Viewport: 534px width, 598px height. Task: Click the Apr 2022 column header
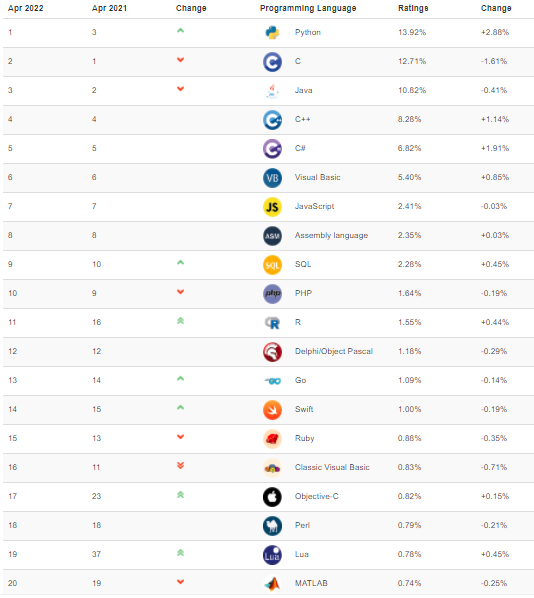(x=26, y=8)
